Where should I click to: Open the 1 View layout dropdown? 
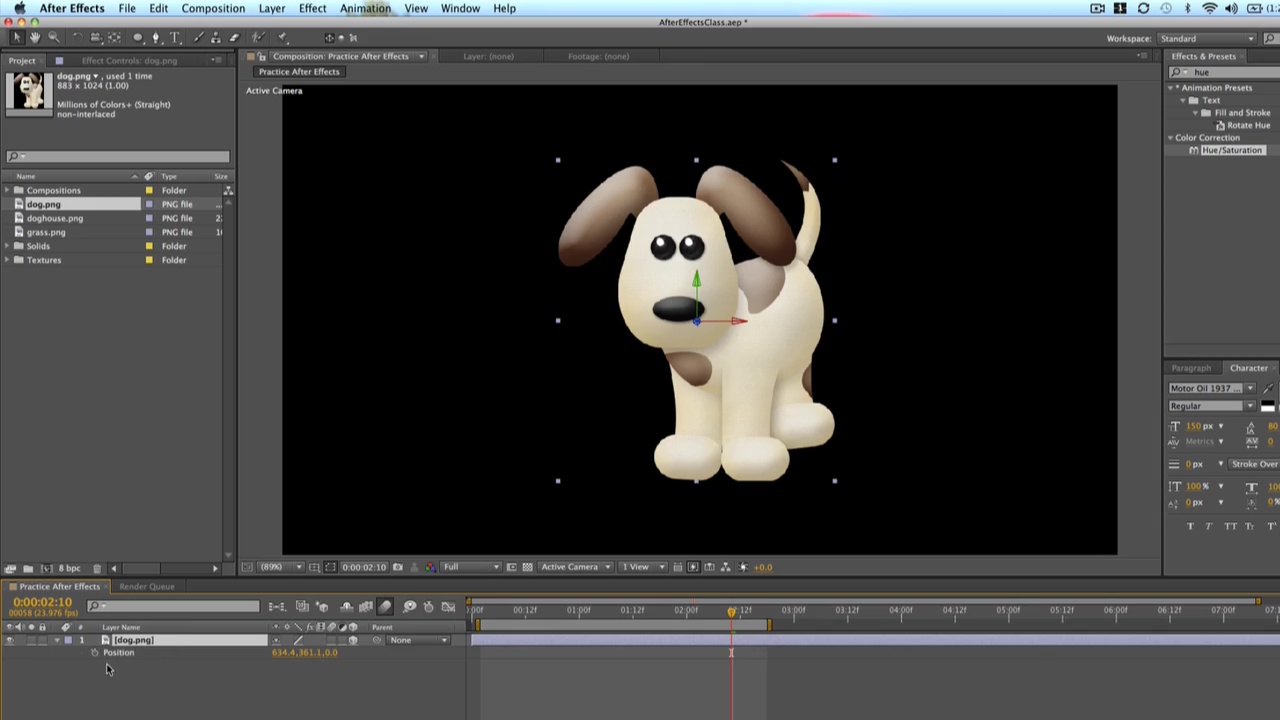(642, 568)
